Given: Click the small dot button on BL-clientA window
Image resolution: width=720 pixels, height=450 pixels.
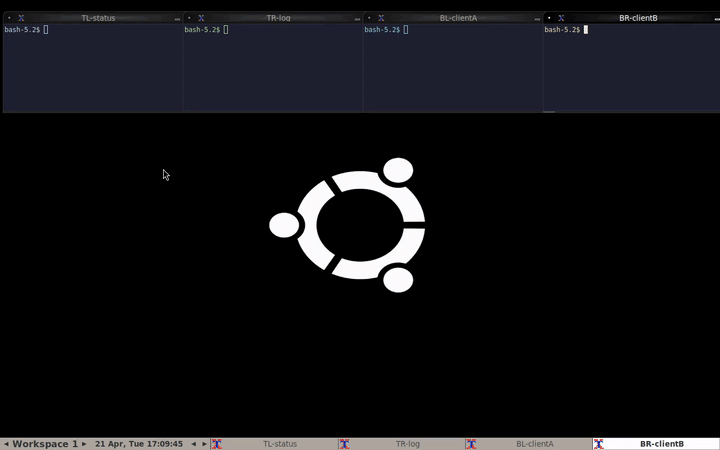Looking at the screenshot, I should tap(369, 18).
